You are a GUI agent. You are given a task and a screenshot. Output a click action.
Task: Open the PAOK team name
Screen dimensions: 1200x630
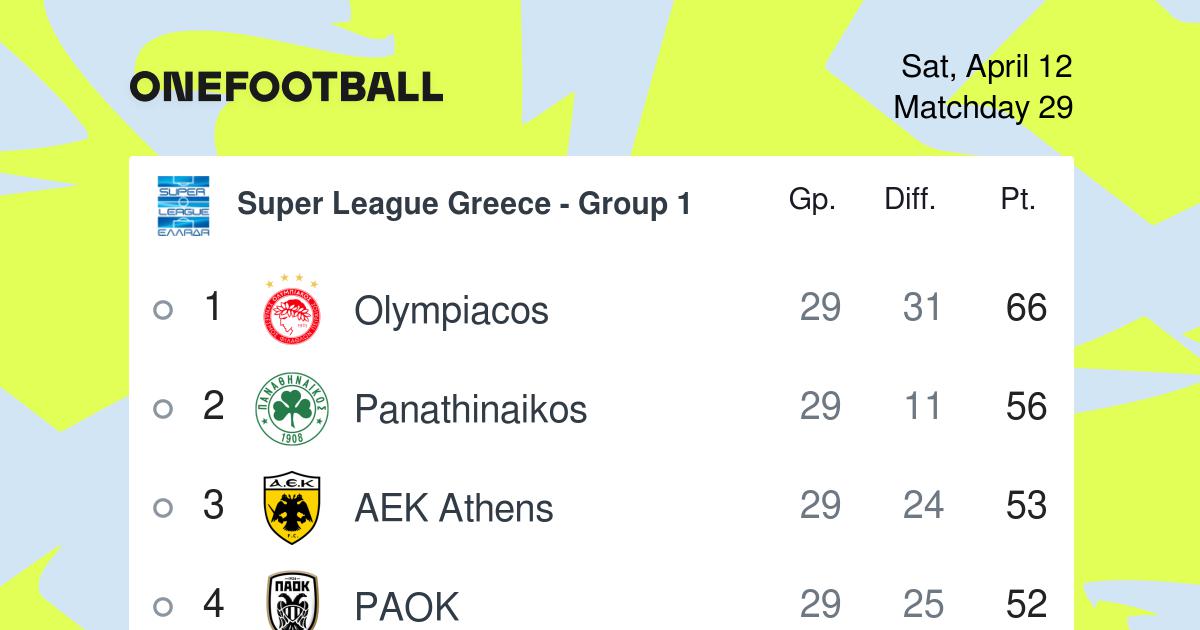[406, 607]
